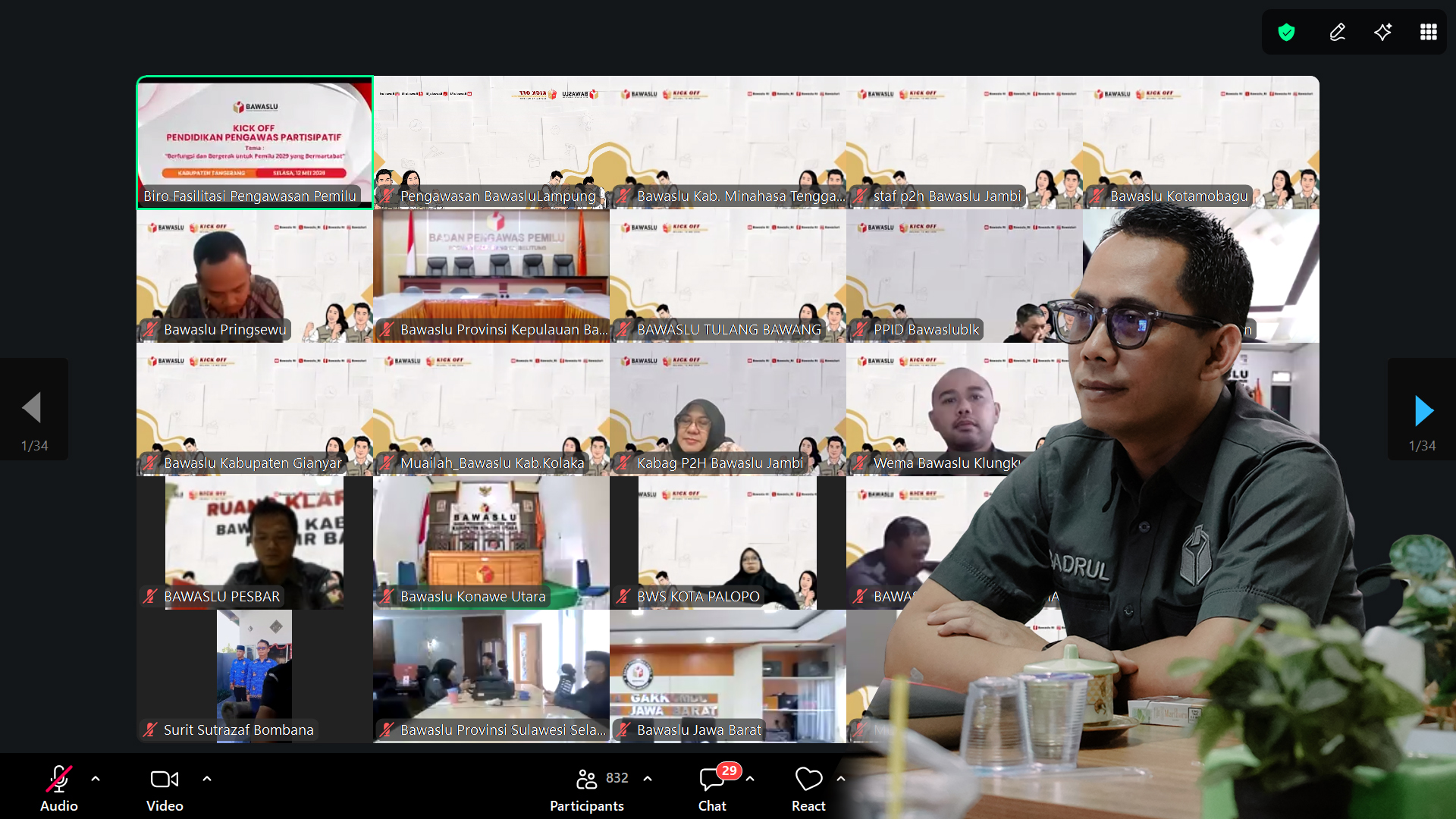Click the name label 'BWS KOTA PALOPO'
This screenshot has width=1456, height=819.
(698, 597)
